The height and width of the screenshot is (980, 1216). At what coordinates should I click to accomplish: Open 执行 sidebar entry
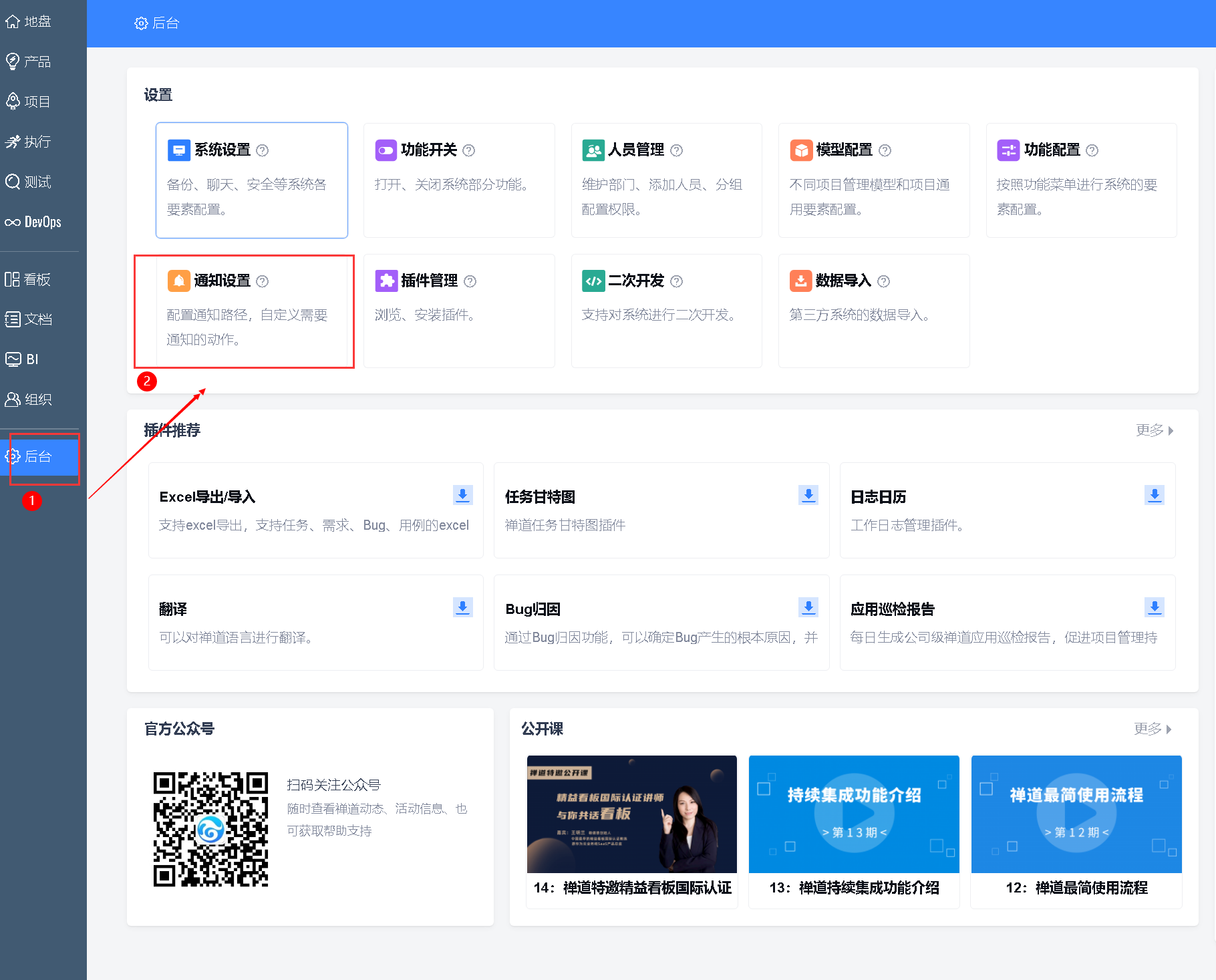(x=28, y=142)
